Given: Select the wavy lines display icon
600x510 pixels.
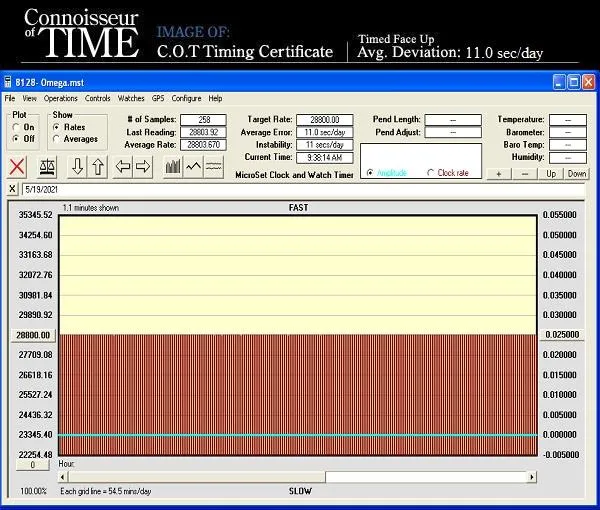Looking at the screenshot, I should tap(214, 167).
